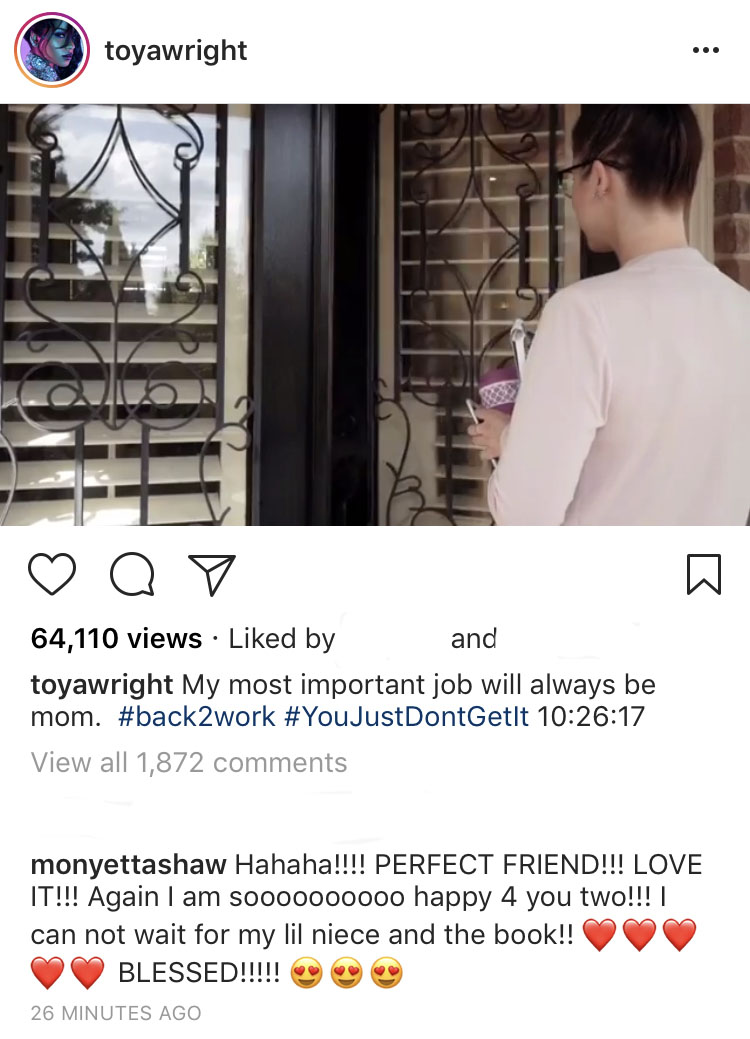Screen dimensions: 750x1039
Task: Share post using paper plane icon
Action: click(212, 574)
